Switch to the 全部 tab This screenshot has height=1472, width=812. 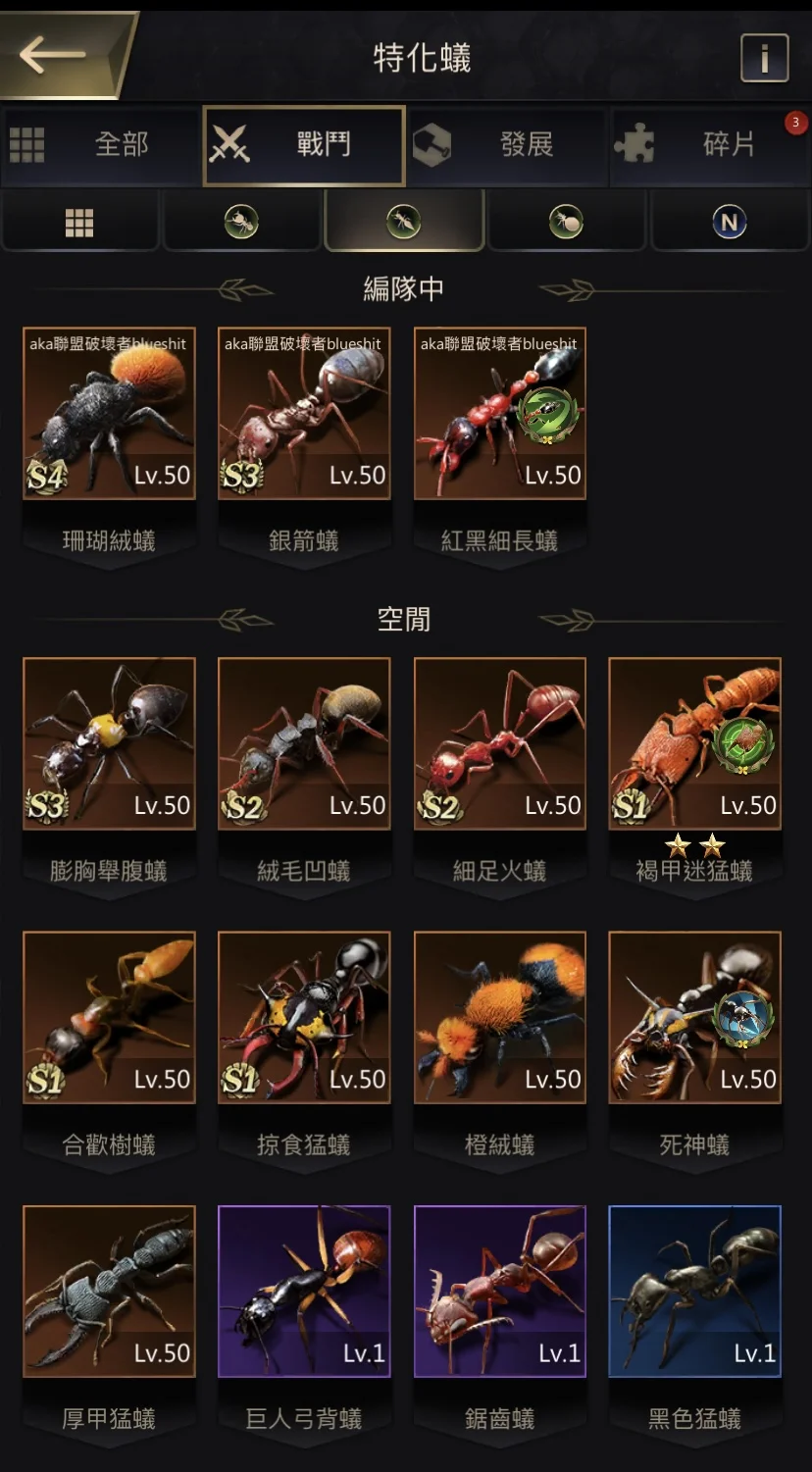(x=101, y=146)
